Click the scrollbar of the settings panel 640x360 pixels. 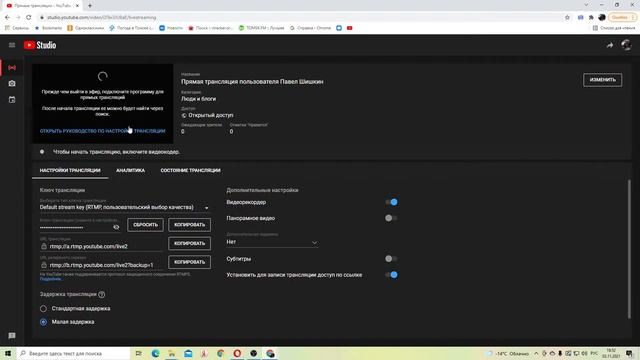tap(629, 249)
